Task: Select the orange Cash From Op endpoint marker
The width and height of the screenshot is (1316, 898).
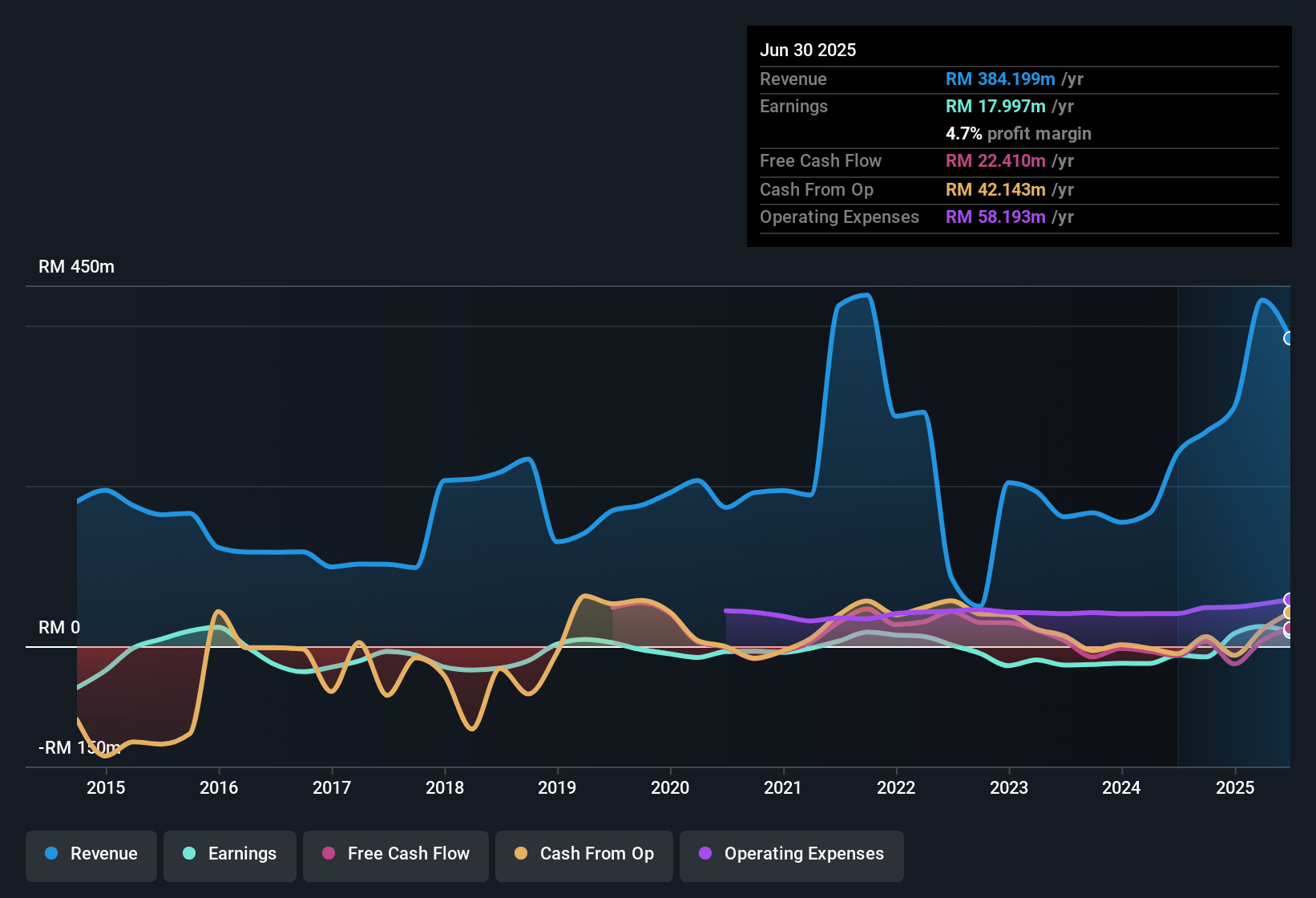Action: point(1287,613)
